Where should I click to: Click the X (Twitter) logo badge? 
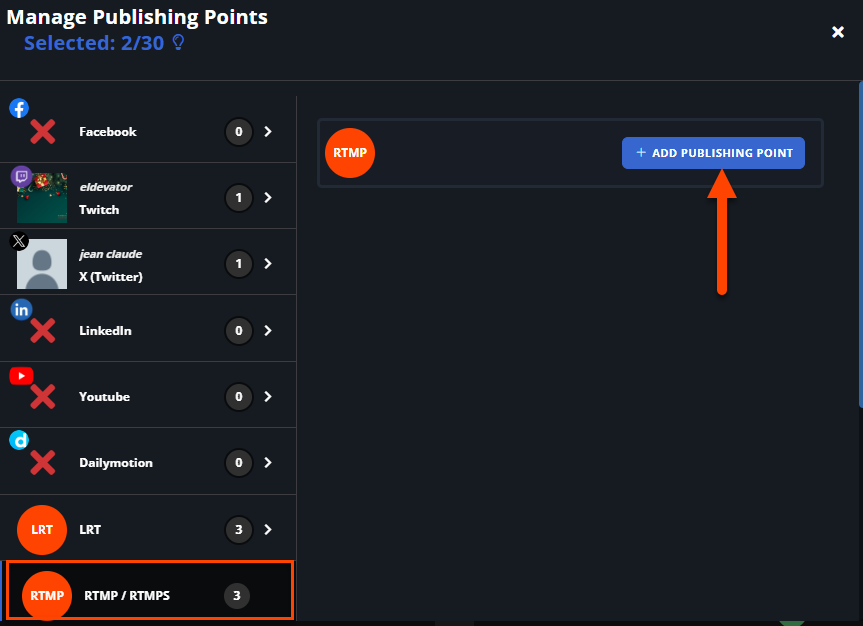(x=19, y=241)
